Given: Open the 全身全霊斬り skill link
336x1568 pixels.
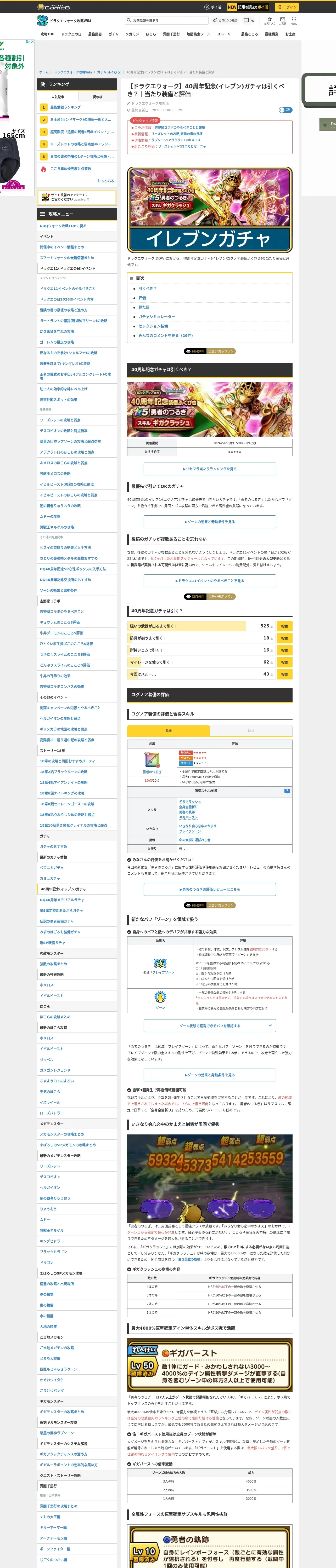Looking at the screenshot, I should coord(188,807).
